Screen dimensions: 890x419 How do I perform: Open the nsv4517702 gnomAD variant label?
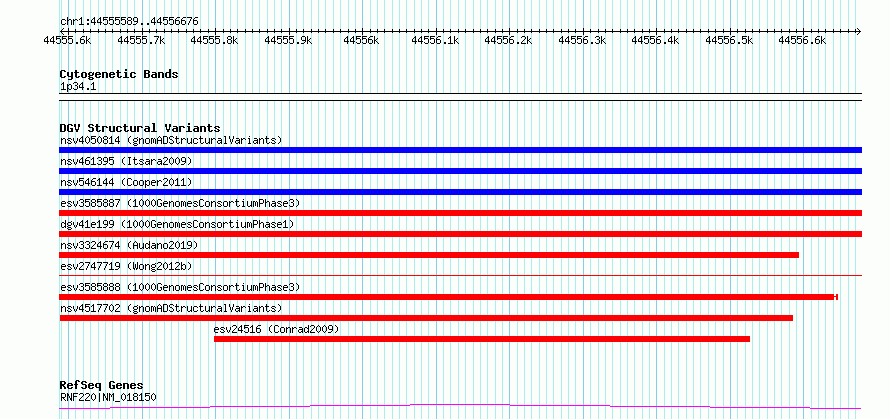(171, 308)
